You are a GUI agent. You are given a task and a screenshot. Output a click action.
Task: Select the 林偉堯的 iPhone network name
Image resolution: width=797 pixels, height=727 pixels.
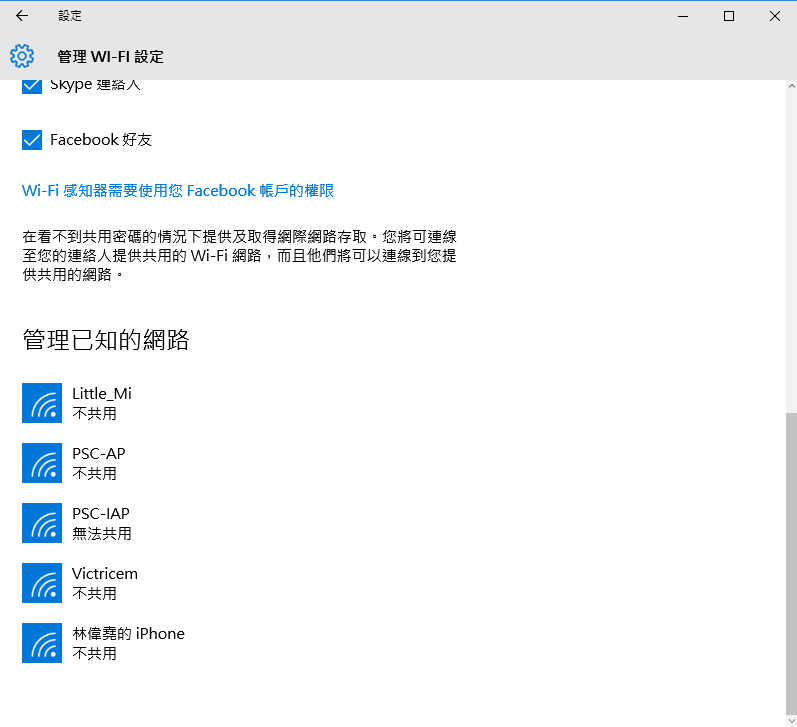click(x=128, y=634)
